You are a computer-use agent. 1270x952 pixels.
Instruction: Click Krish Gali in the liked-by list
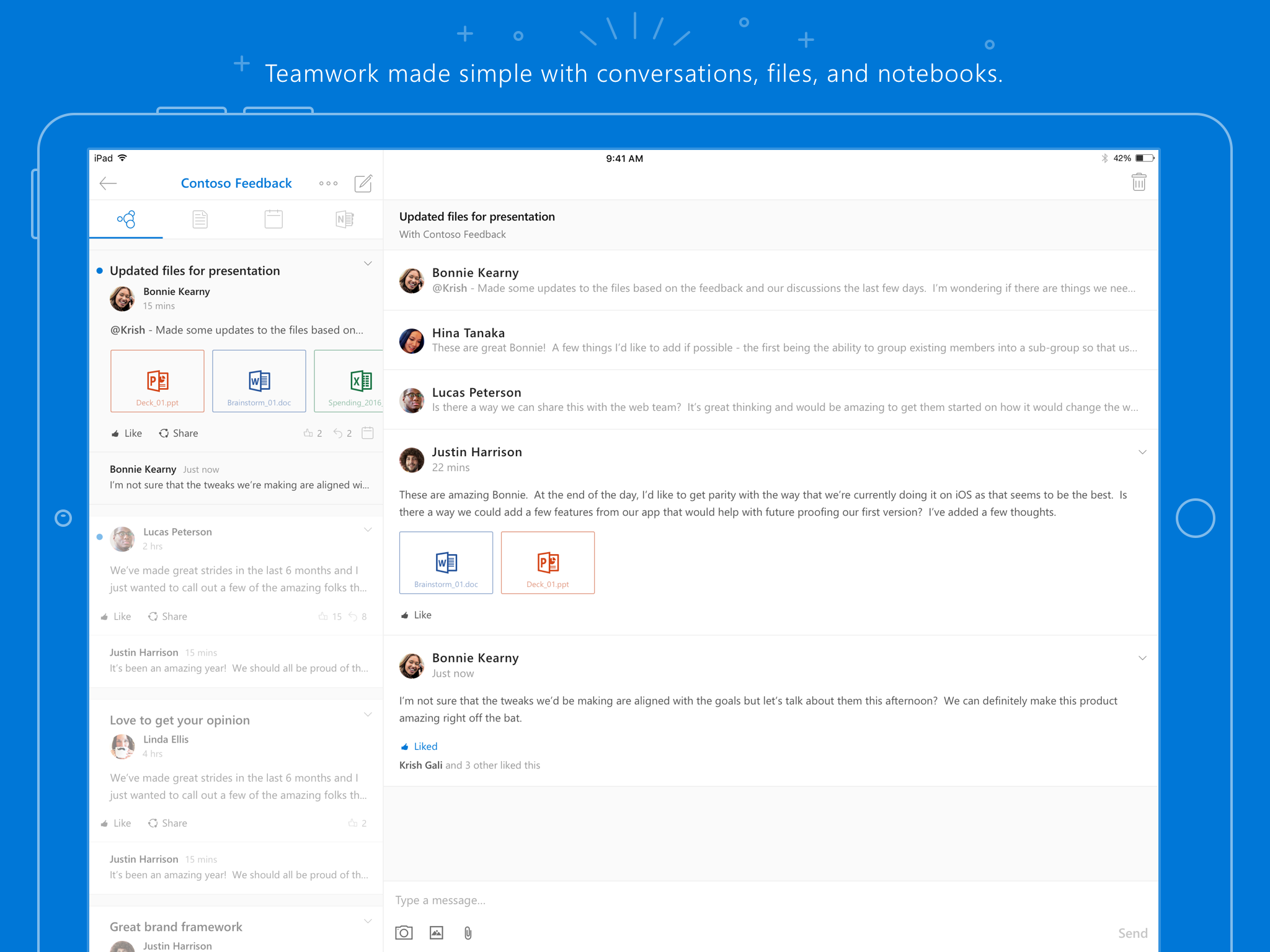[x=421, y=765]
